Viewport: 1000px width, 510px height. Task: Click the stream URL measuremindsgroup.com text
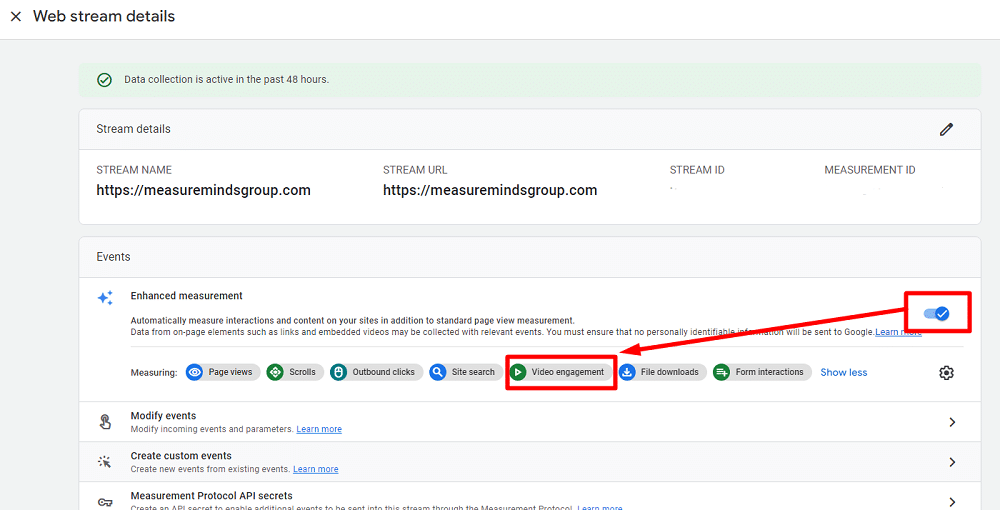(490, 190)
